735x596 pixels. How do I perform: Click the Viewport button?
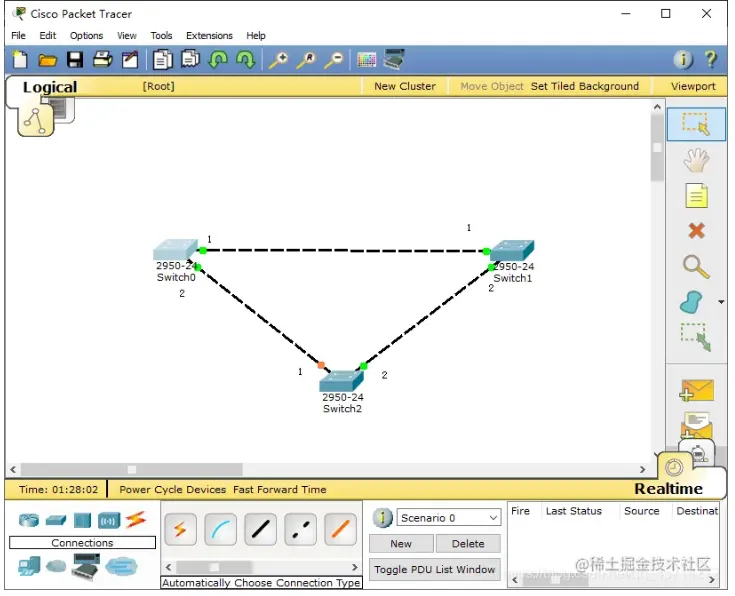[x=693, y=86]
